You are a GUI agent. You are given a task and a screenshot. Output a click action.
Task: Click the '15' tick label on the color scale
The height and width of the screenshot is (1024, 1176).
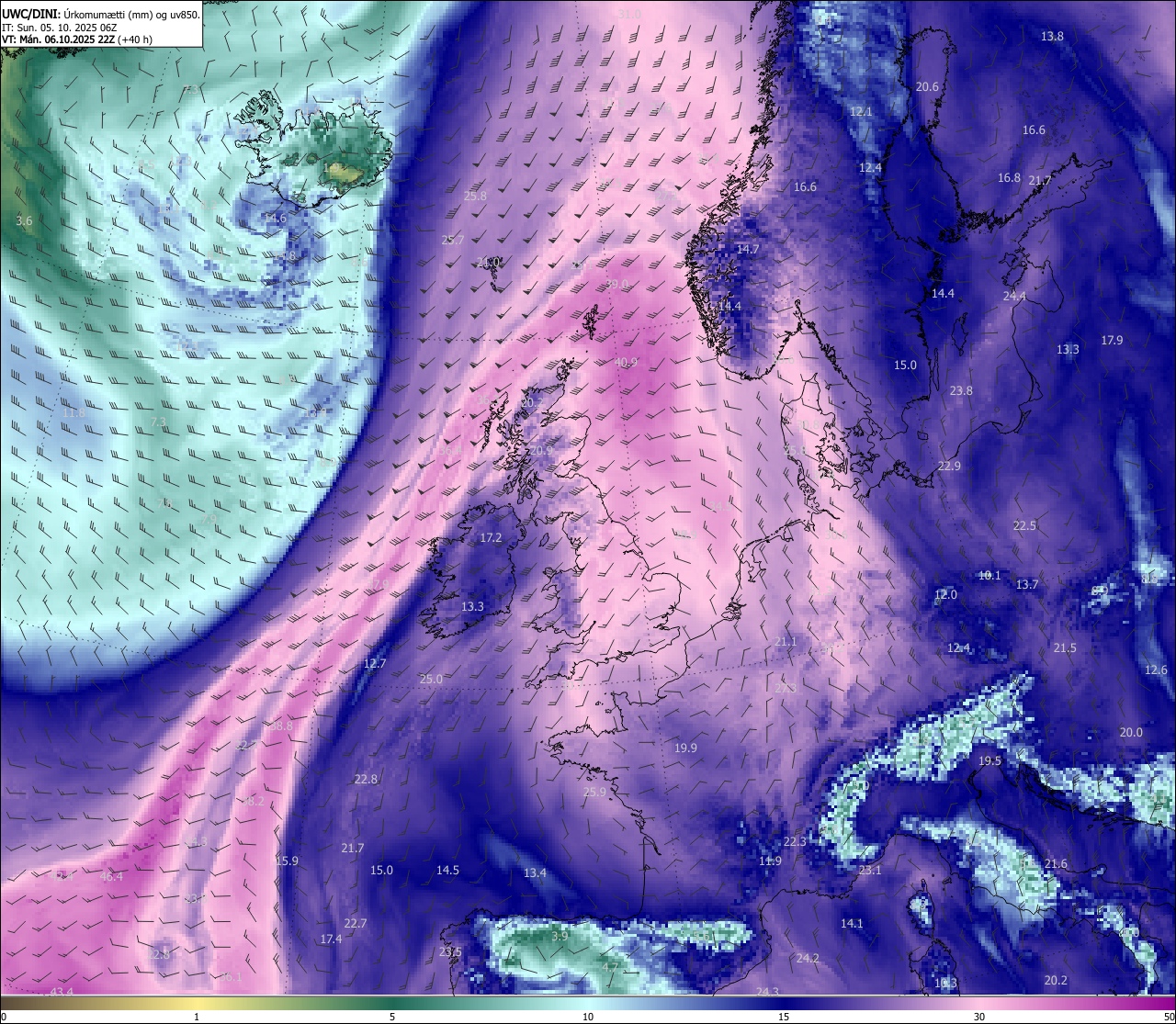click(784, 1017)
